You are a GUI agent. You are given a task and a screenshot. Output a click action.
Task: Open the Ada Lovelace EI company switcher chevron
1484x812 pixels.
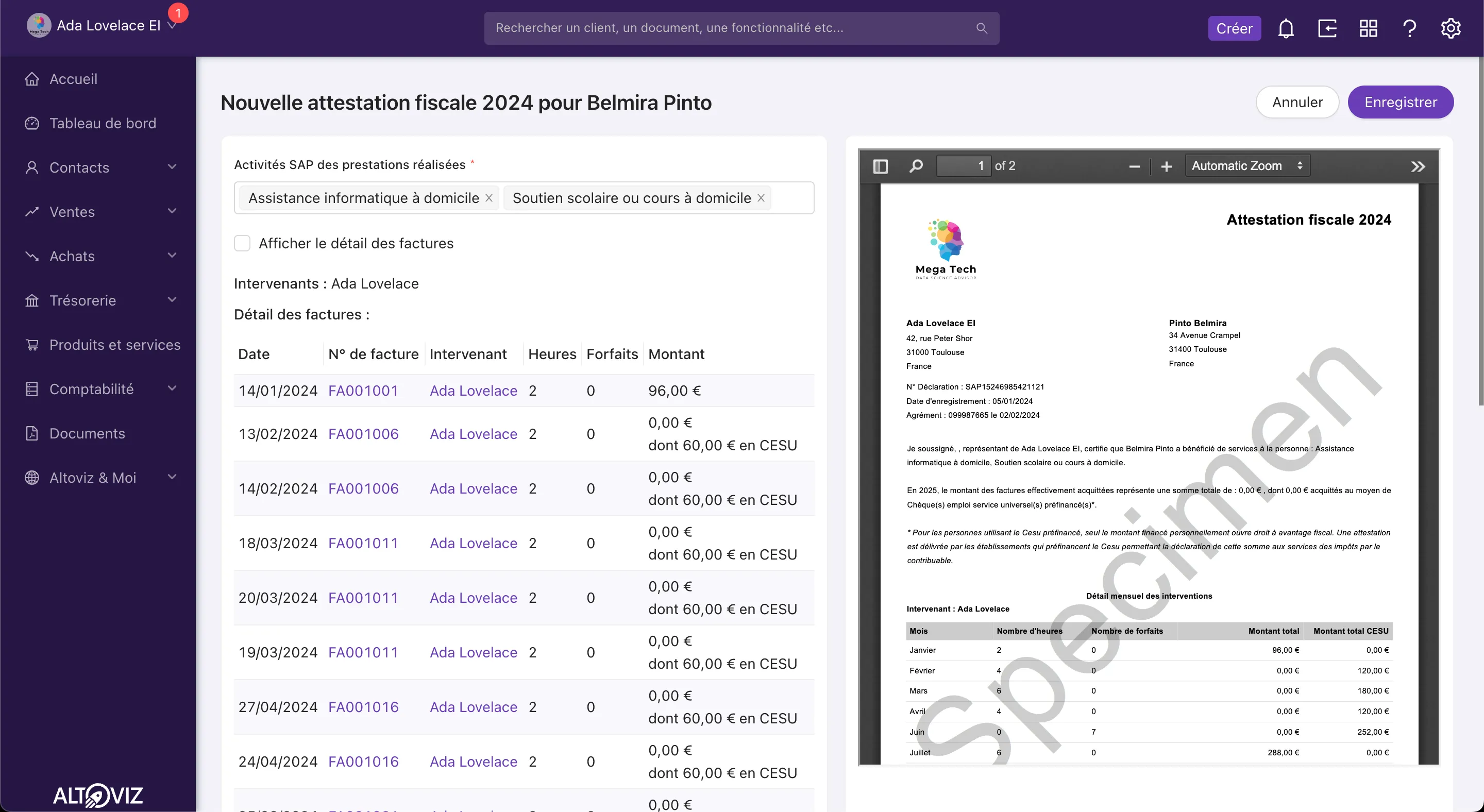(x=172, y=25)
